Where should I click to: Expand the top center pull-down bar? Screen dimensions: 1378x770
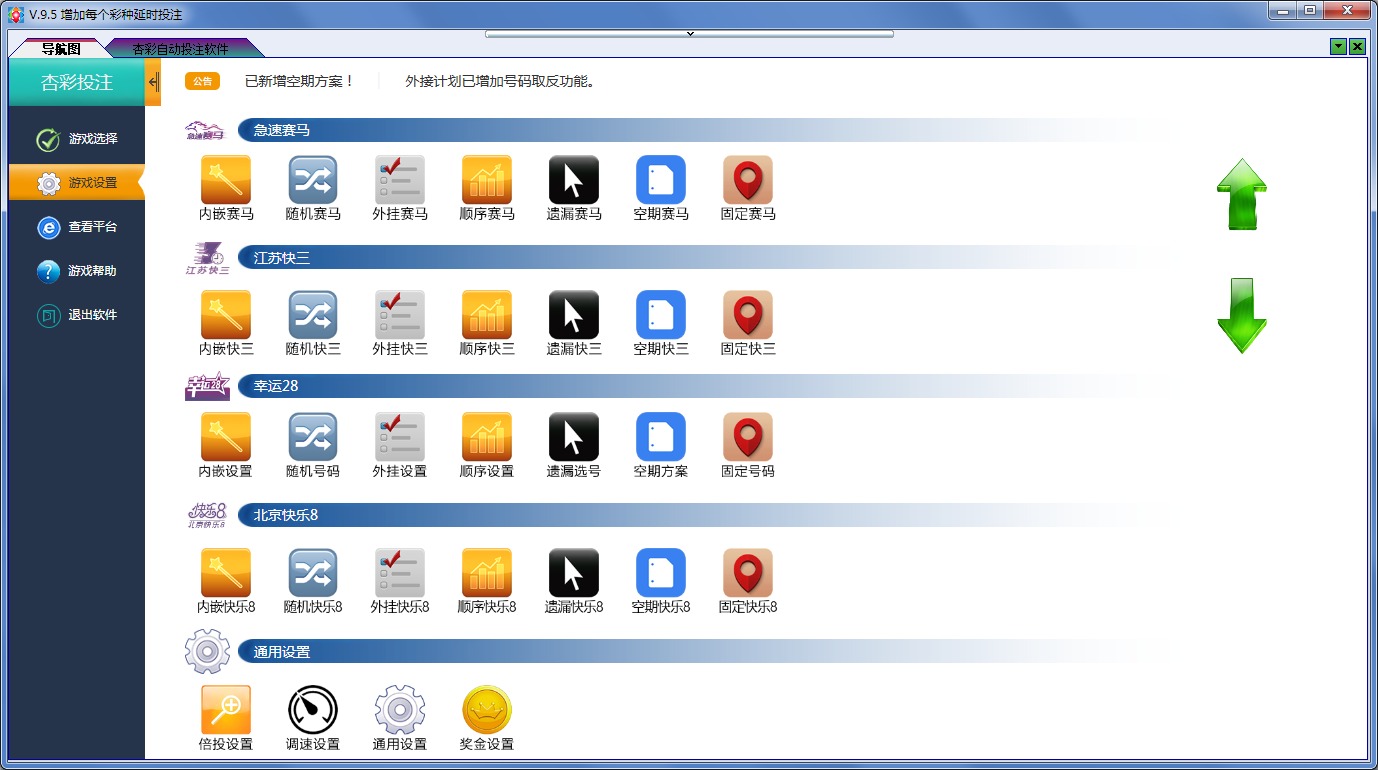689,34
